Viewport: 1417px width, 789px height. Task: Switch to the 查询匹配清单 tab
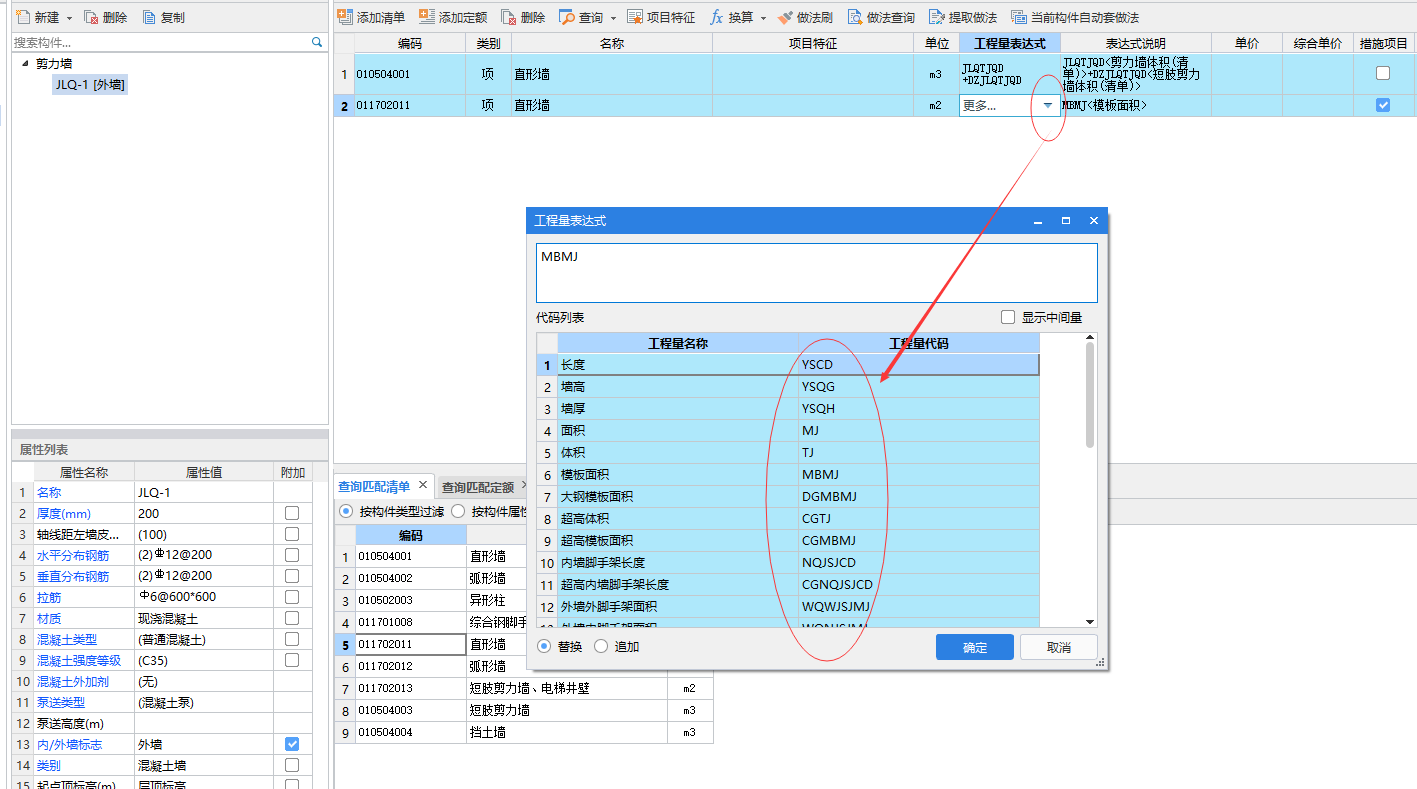[x=374, y=487]
